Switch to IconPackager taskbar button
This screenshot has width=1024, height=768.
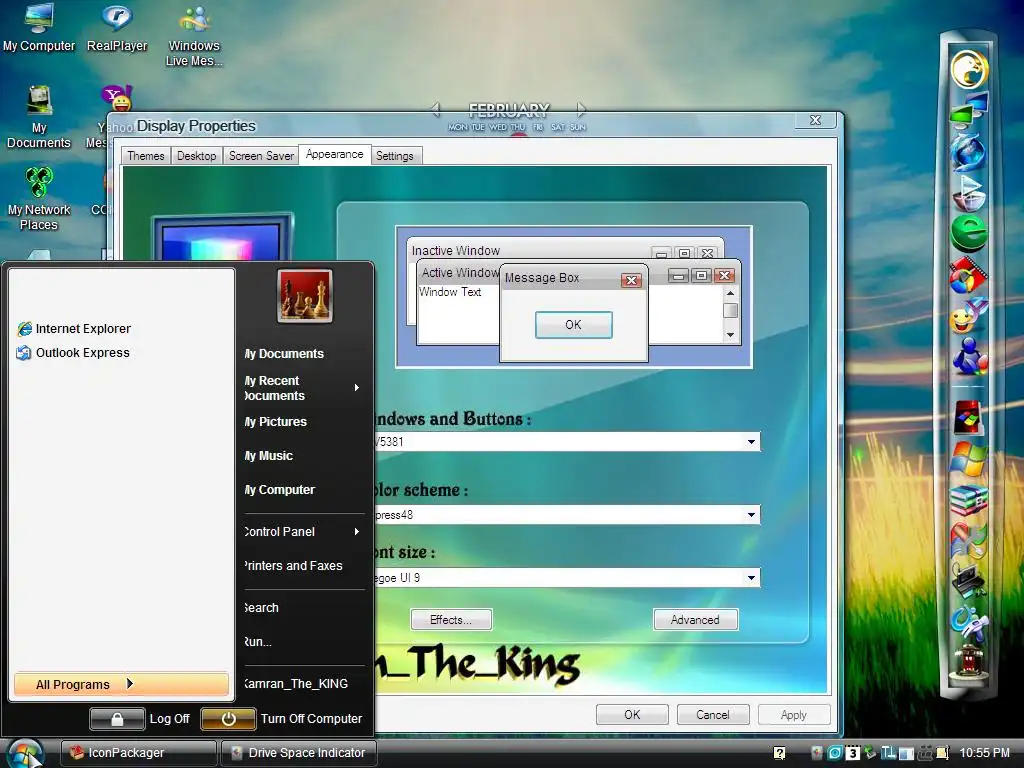click(x=138, y=753)
